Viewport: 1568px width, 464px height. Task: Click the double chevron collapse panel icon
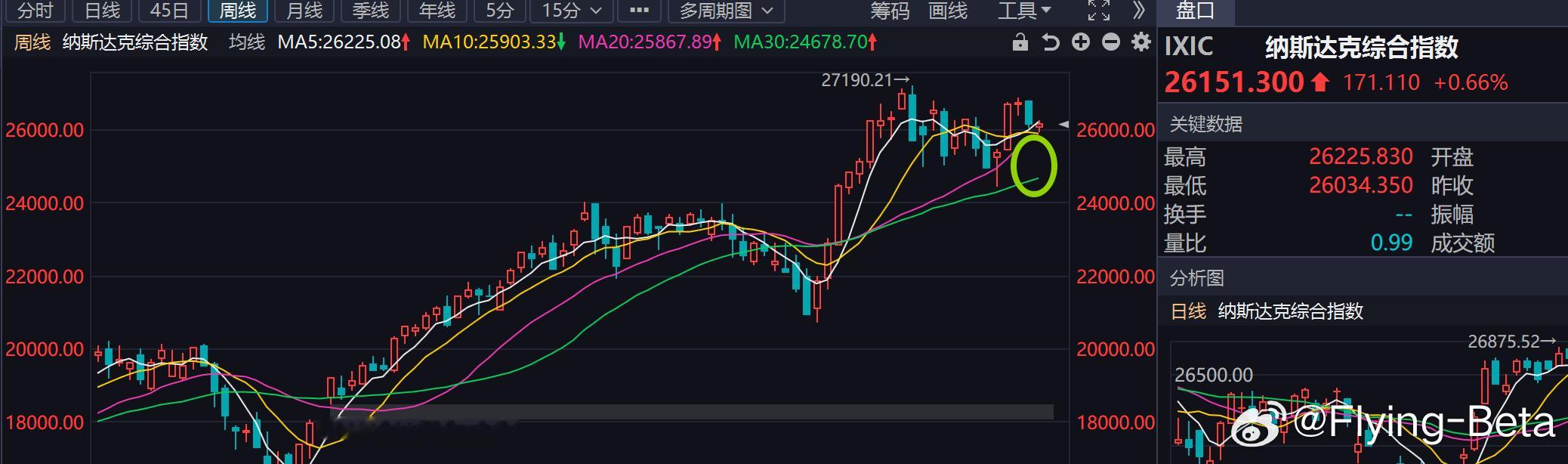click(x=1140, y=11)
